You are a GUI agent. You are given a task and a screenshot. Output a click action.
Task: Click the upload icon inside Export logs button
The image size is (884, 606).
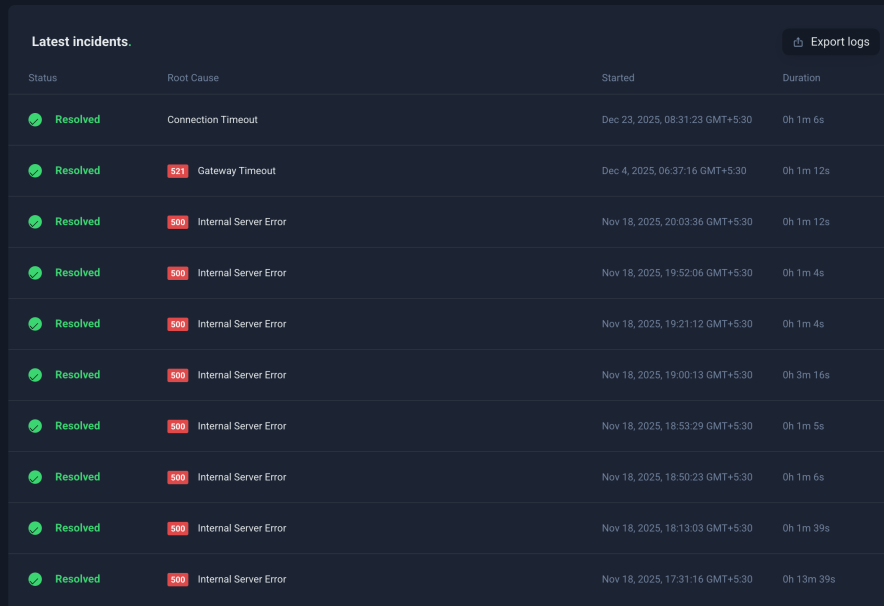coord(799,42)
